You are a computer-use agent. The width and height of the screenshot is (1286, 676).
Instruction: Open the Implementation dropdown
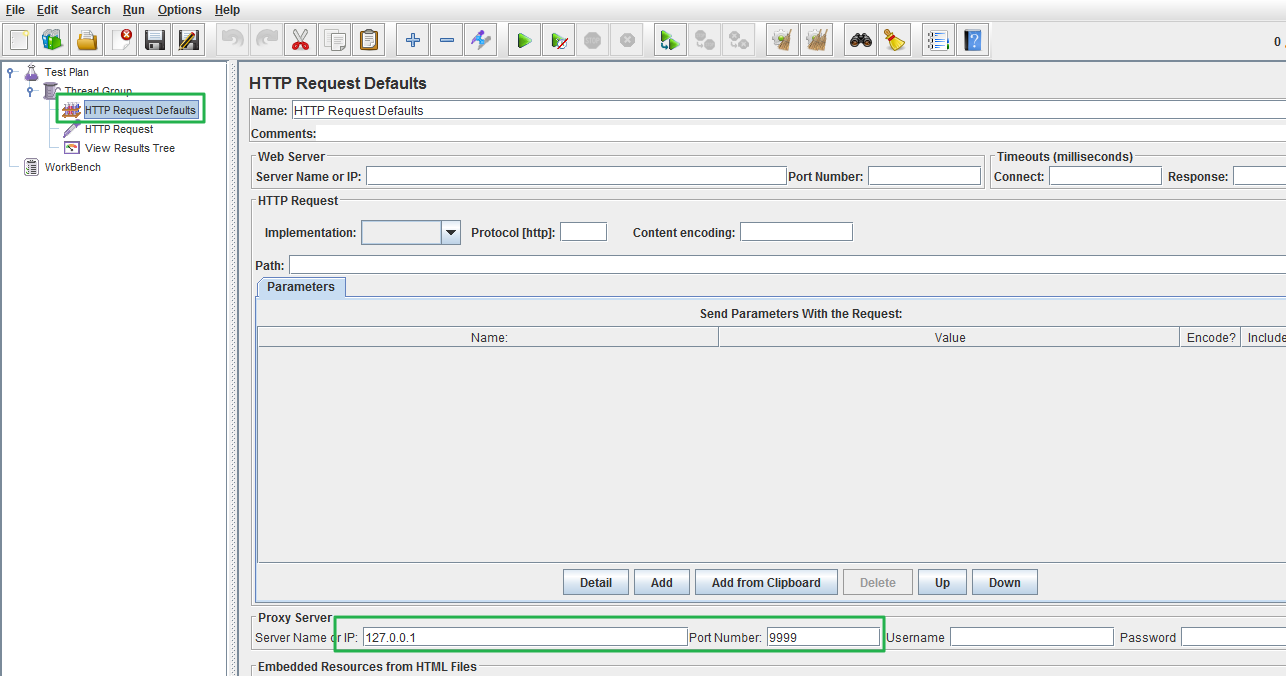pos(451,232)
